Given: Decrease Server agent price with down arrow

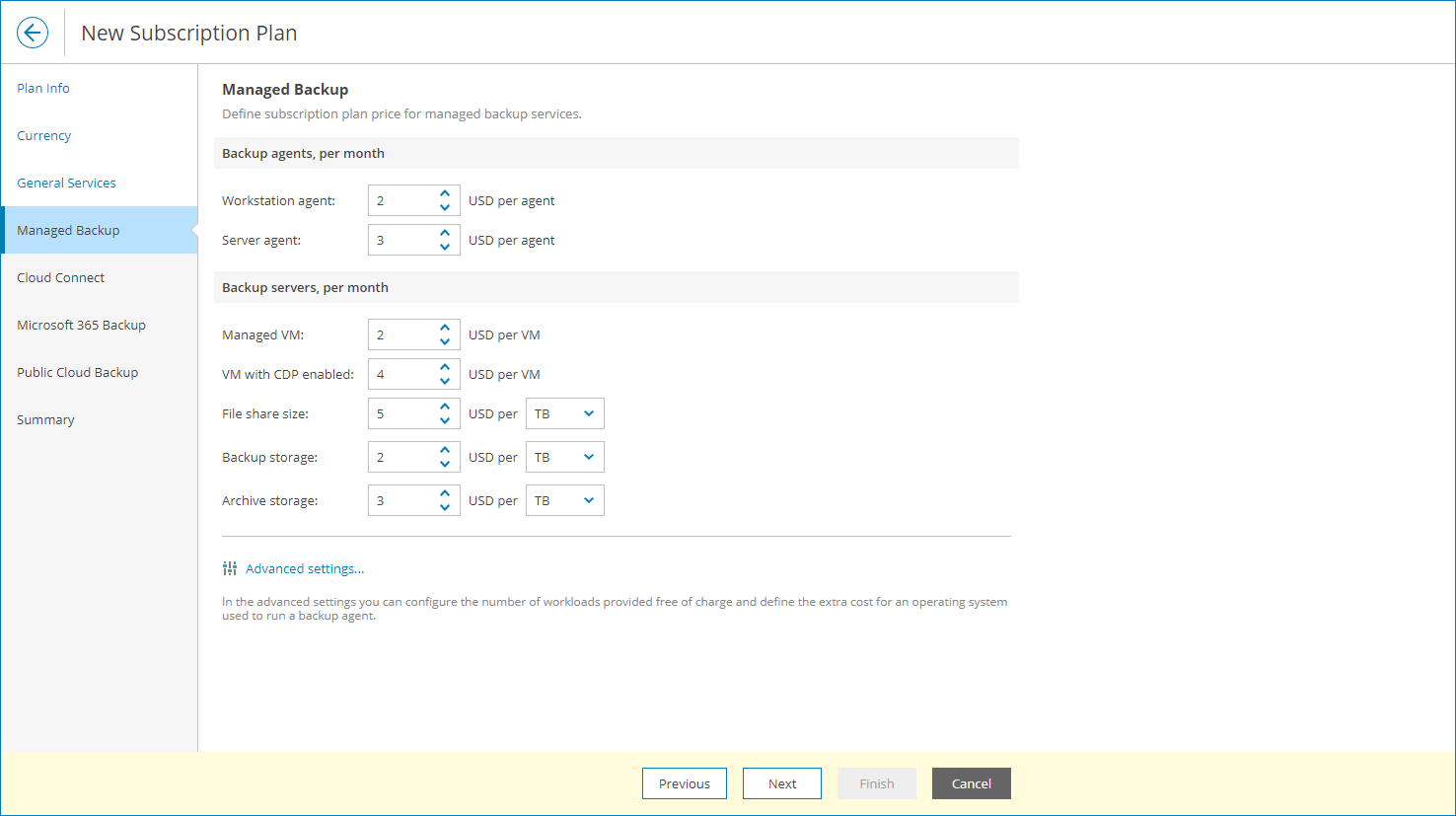Looking at the screenshot, I should (445, 247).
